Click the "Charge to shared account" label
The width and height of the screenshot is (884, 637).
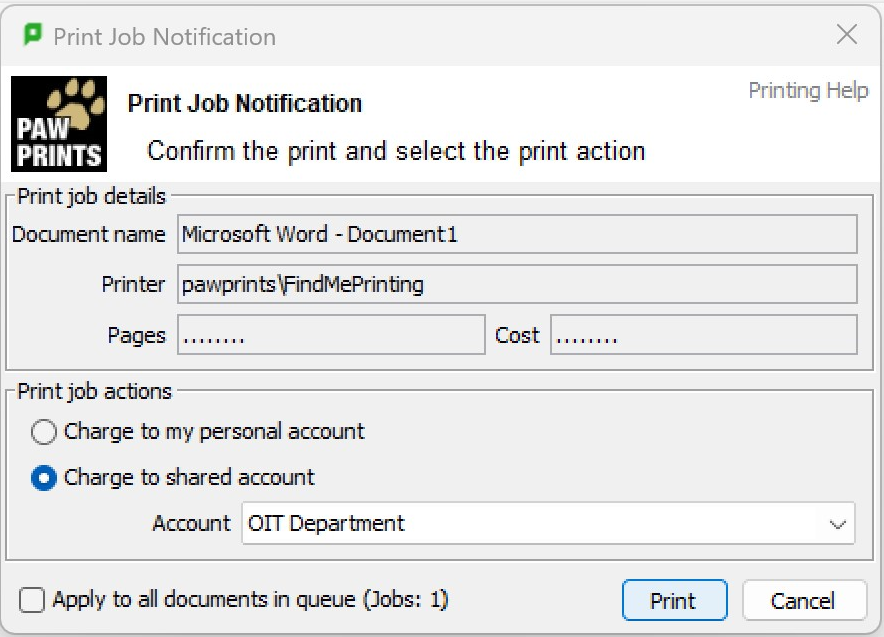pyautogui.click(x=189, y=477)
